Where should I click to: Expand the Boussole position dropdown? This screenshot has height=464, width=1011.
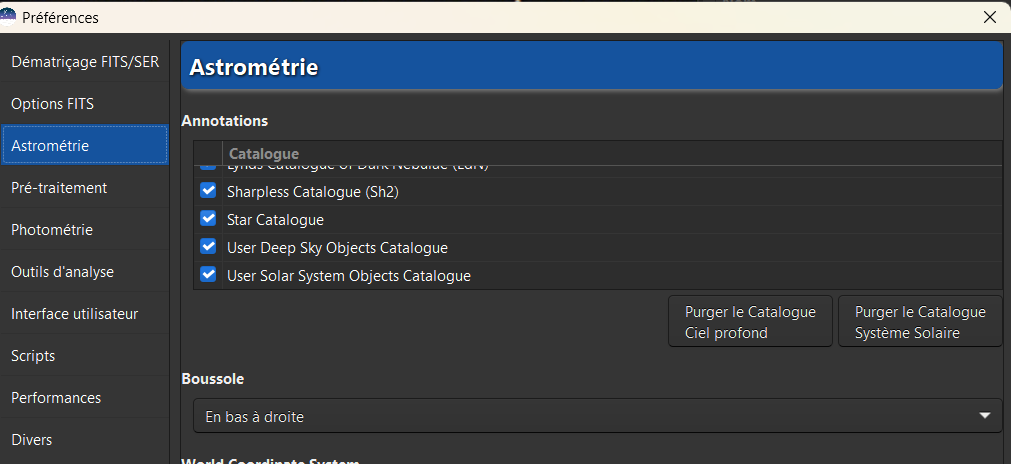click(597, 416)
